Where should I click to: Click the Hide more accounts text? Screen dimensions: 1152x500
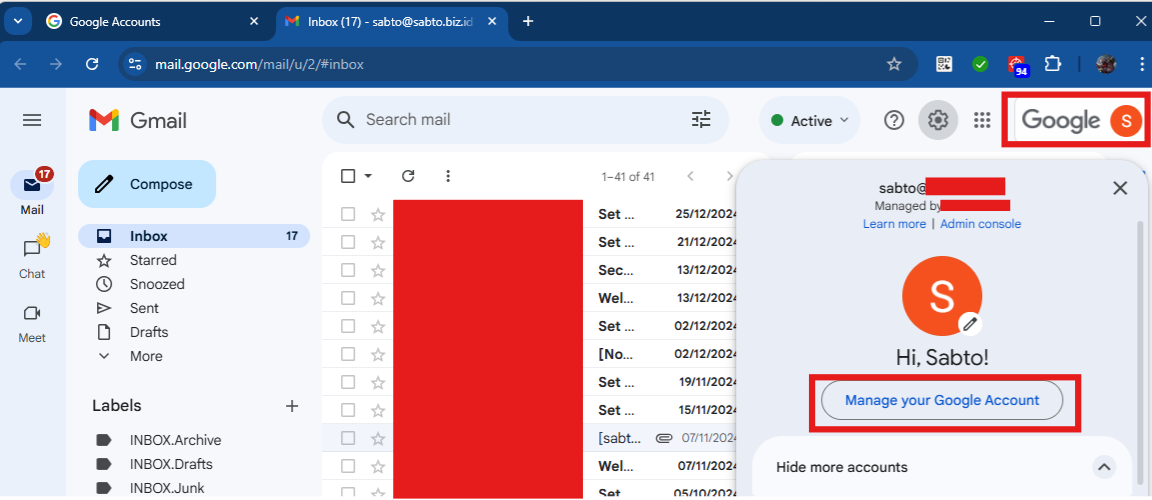pyautogui.click(x=842, y=467)
